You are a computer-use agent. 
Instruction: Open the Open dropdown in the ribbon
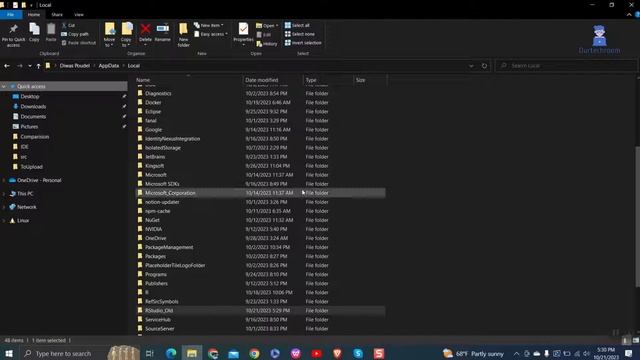pos(267,25)
